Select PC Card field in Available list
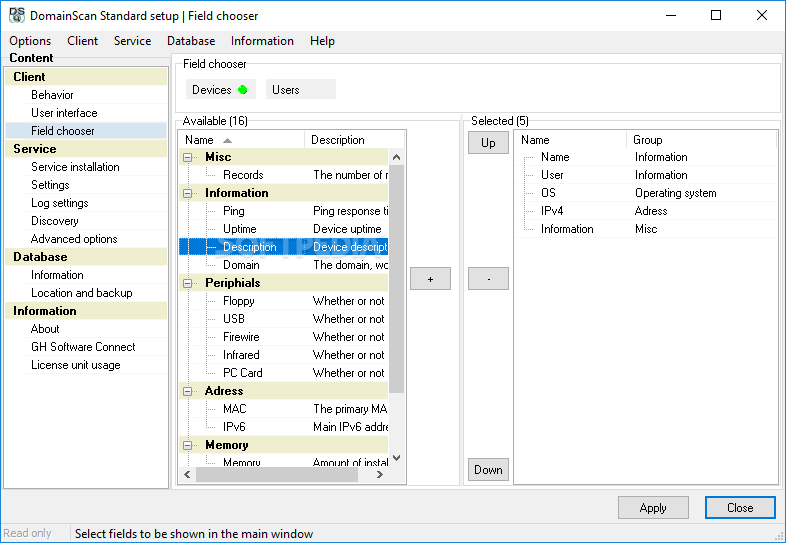The width and height of the screenshot is (786, 543). tap(243, 373)
